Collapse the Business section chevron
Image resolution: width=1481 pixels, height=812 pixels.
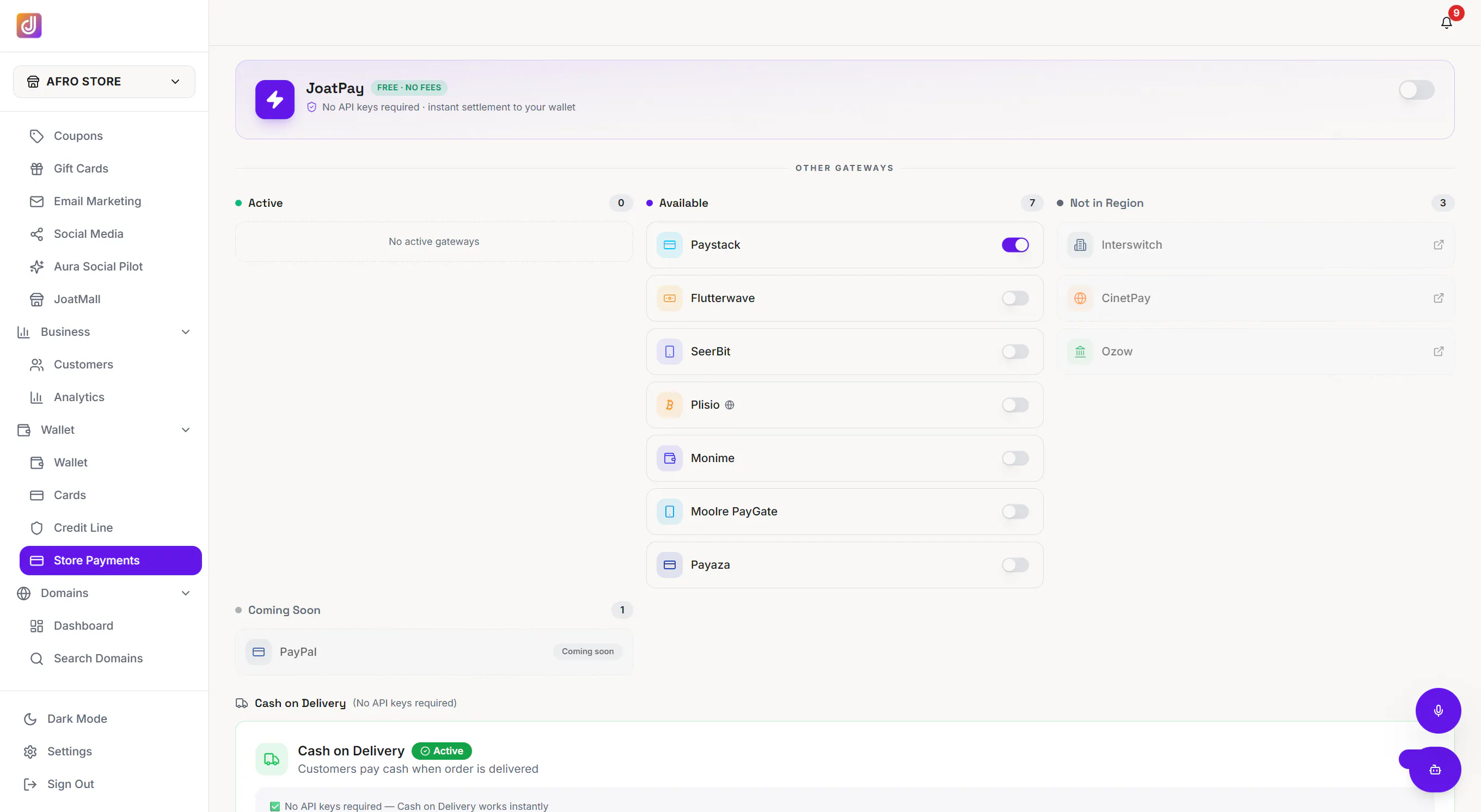[186, 332]
